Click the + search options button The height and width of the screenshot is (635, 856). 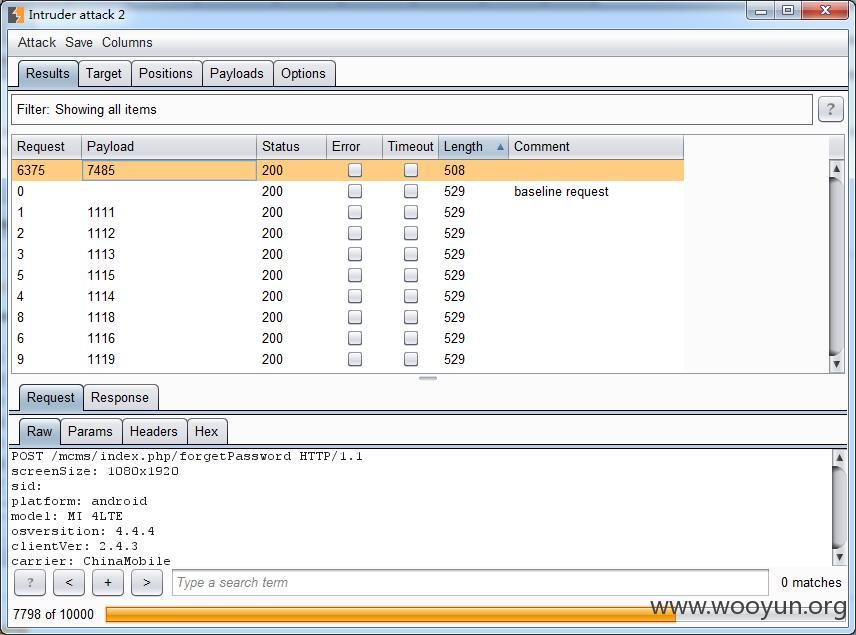[108, 583]
